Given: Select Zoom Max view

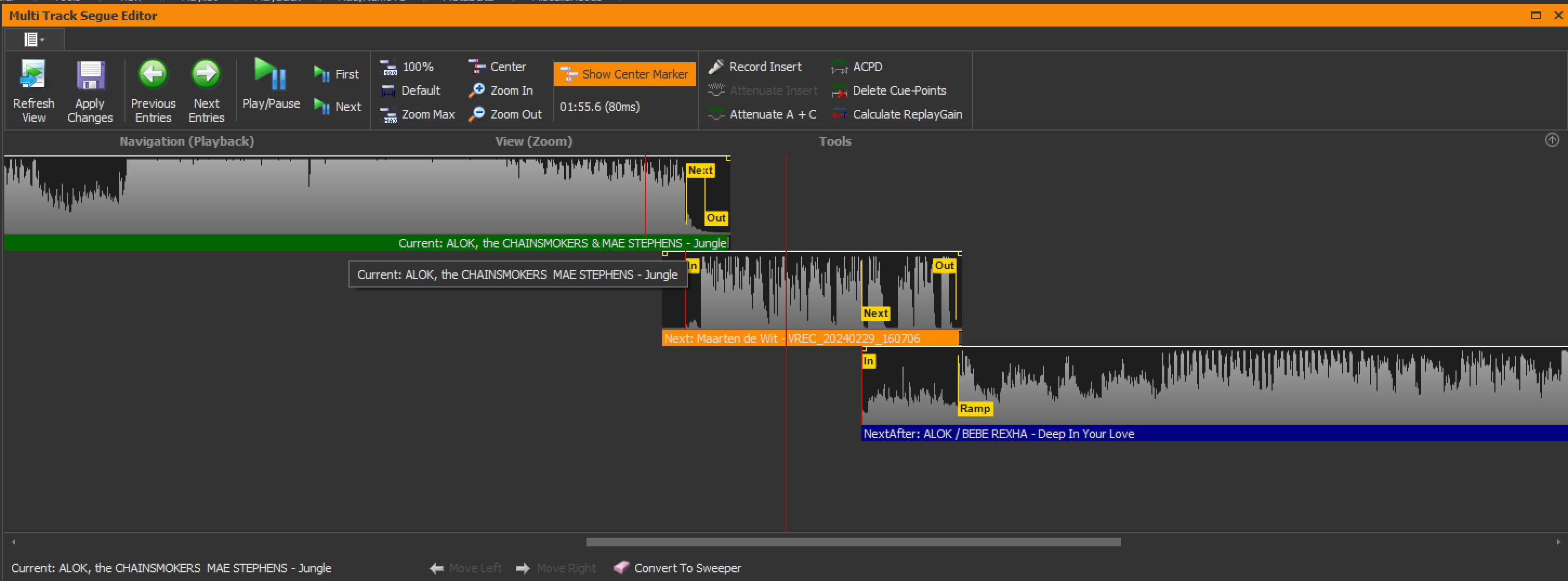Looking at the screenshot, I should (418, 114).
